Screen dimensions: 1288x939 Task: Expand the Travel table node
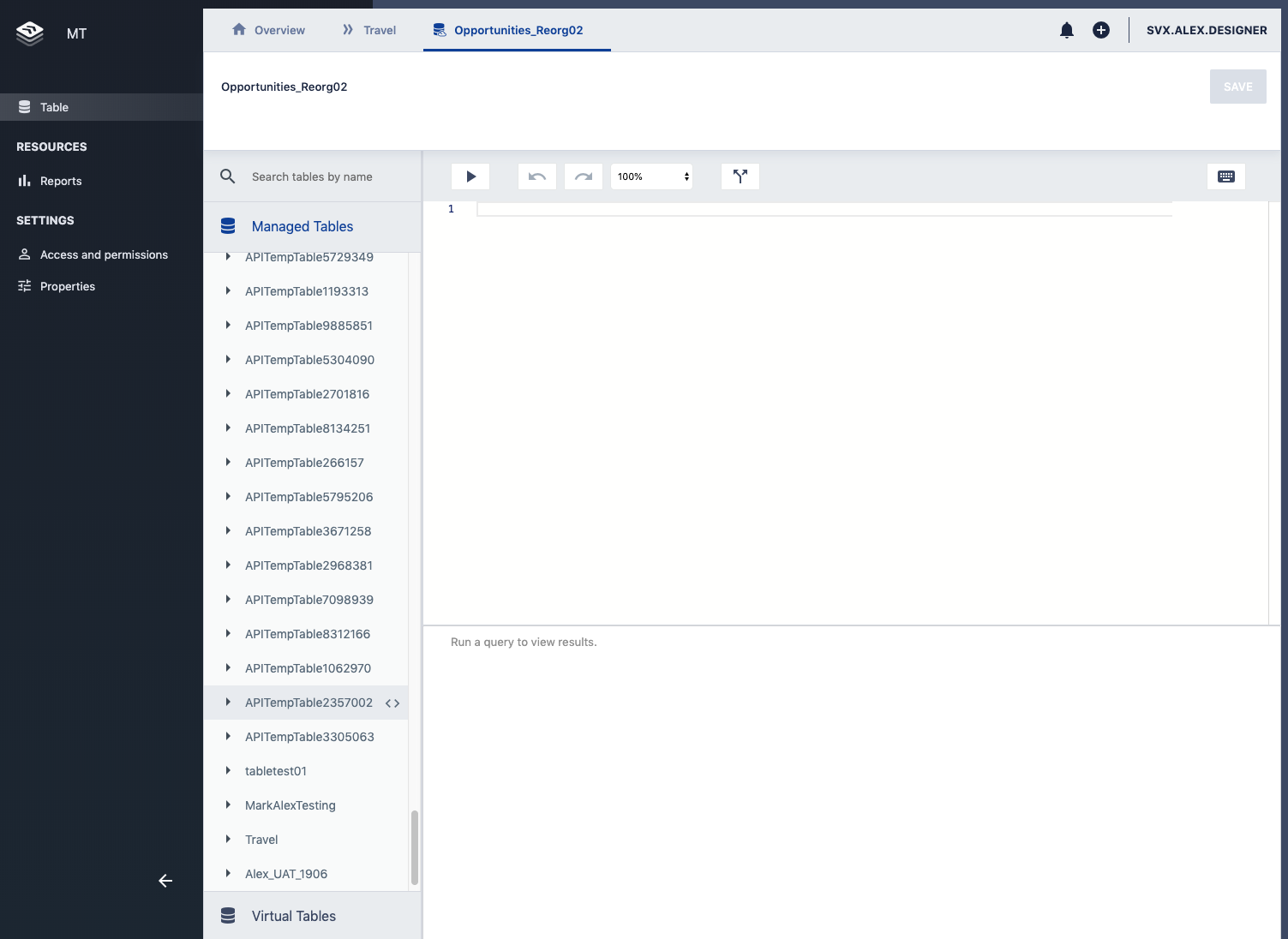point(228,840)
